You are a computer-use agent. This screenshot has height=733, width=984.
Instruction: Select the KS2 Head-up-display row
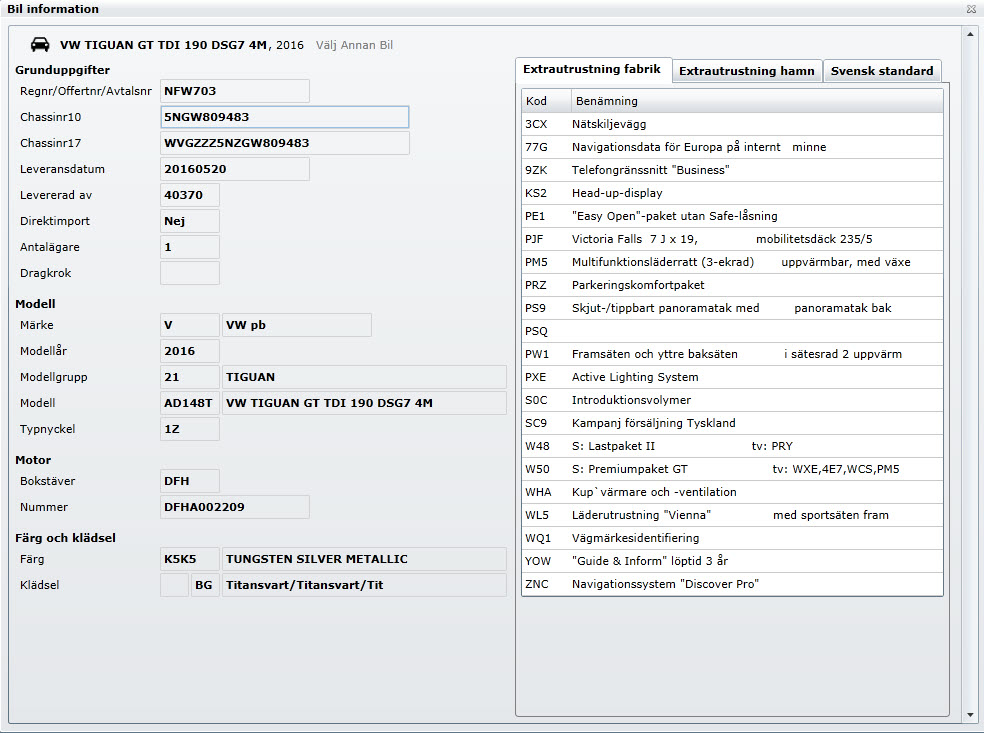[x=732, y=193]
